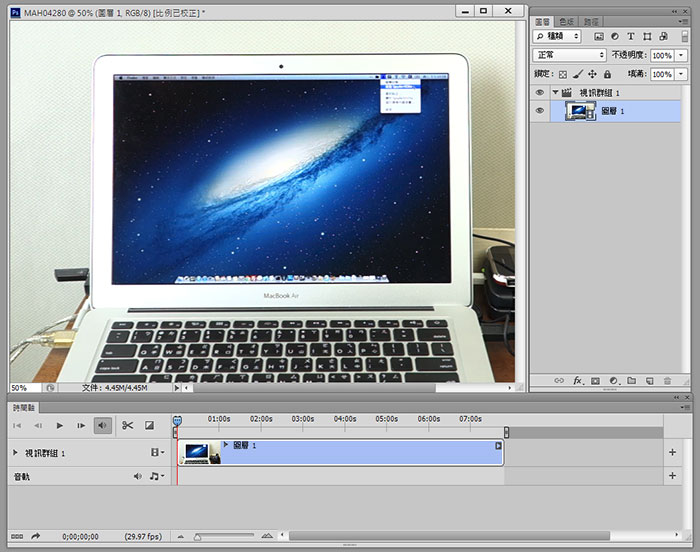Switch to the 路徑 (Paths) tab
The image size is (700, 552).
(x=591, y=21)
